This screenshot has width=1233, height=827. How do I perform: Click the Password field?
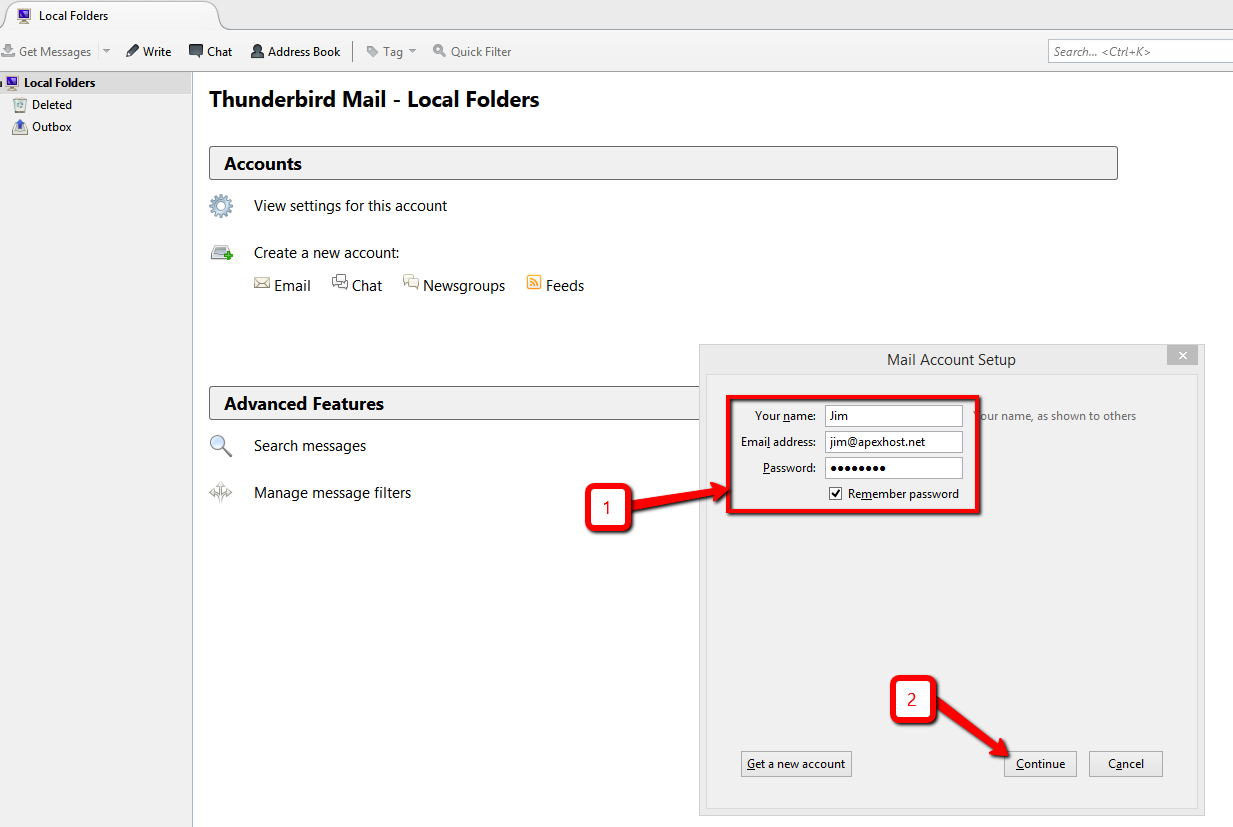894,468
